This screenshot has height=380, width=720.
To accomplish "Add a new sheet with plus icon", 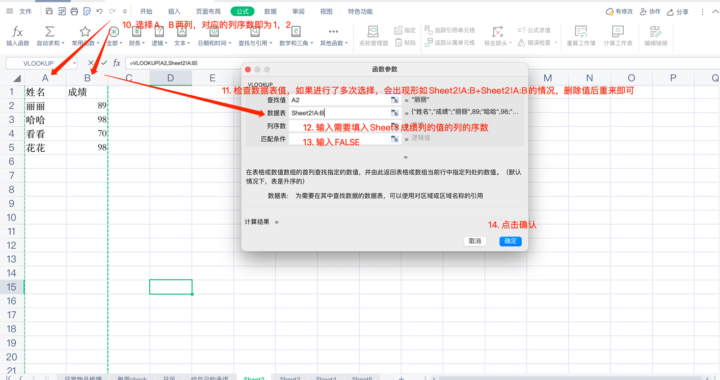I will (x=401, y=378).
